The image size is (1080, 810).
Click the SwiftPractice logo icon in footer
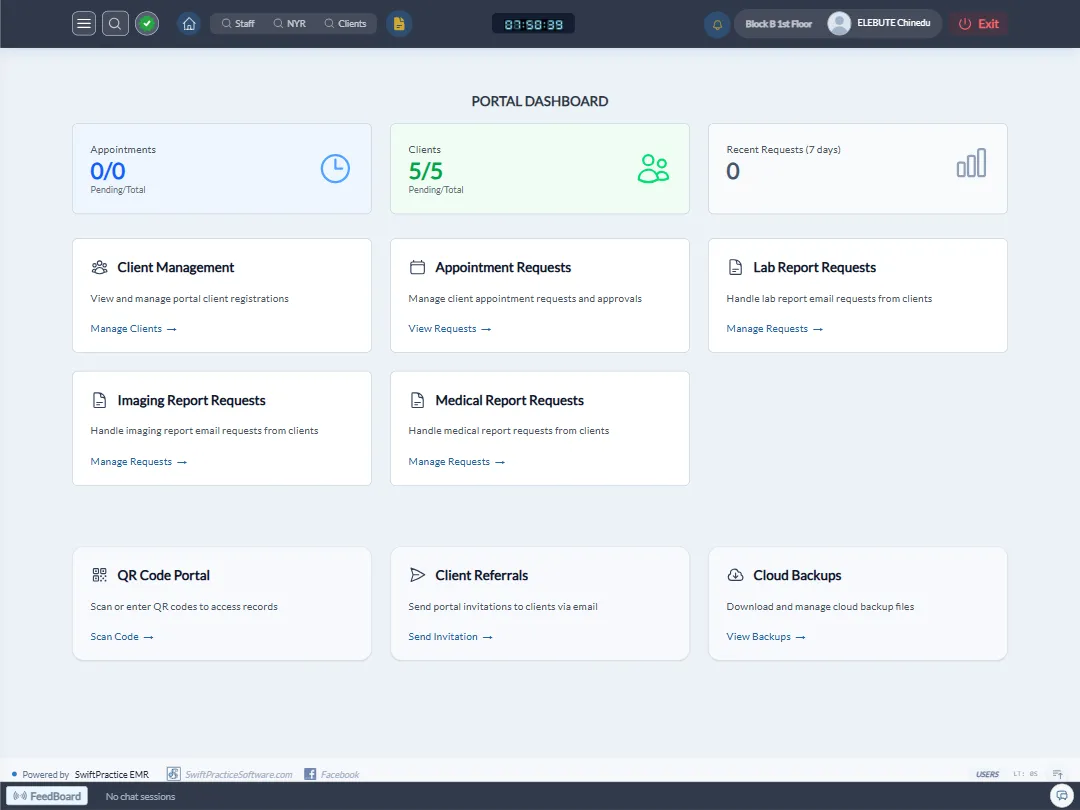point(174,774)
